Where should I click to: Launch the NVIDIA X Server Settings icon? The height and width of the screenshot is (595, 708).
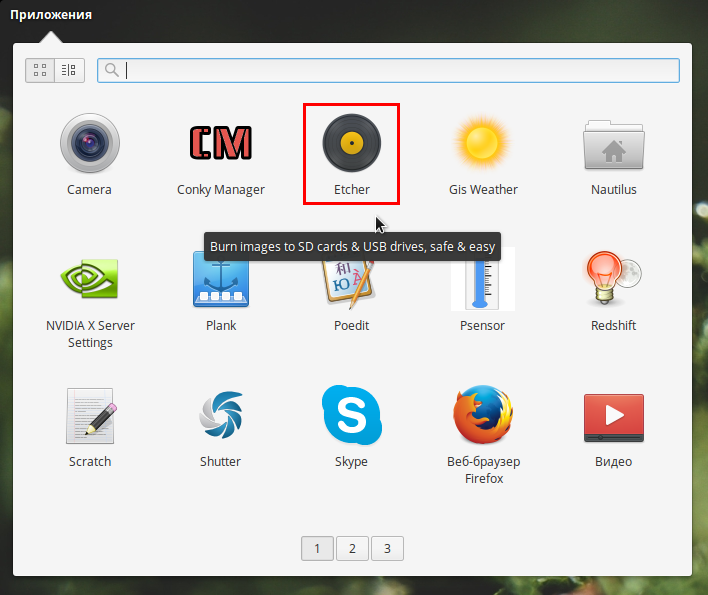(90, 279)
